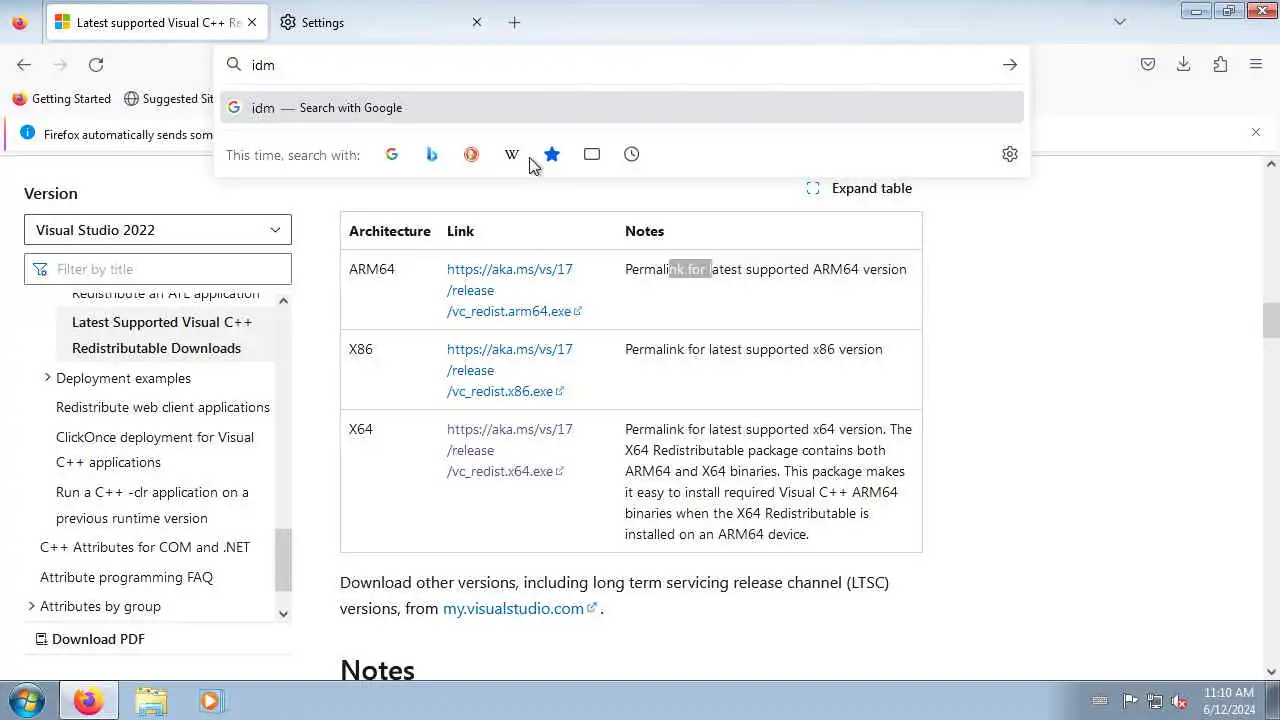1280x720 pixels.
Task: Open C++ Attributes for COM and .NET
Action: [x=145, y=547]
